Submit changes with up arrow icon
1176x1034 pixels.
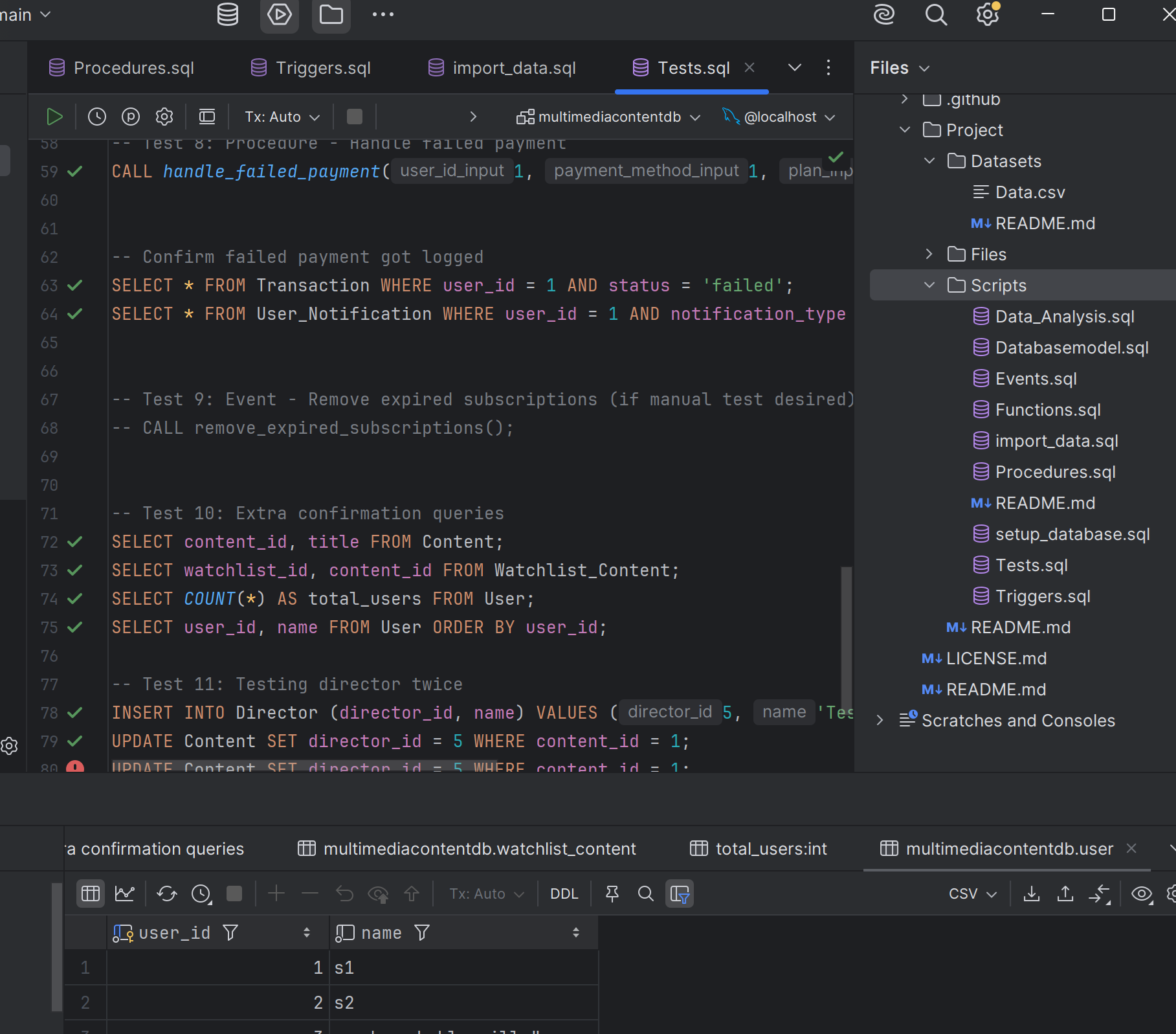tap(412, 894)
